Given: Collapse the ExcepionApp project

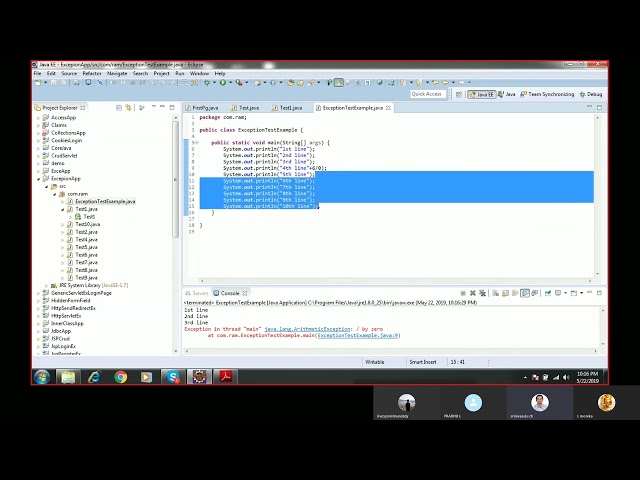Looking at the screenshot, I should pos(38,179).
